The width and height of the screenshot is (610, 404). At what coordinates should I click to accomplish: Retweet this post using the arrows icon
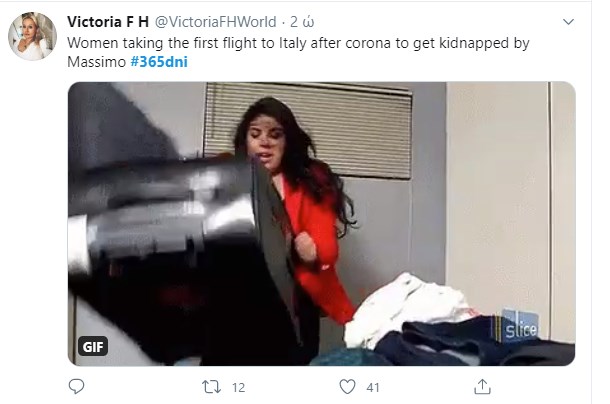[x=211, y=387]
